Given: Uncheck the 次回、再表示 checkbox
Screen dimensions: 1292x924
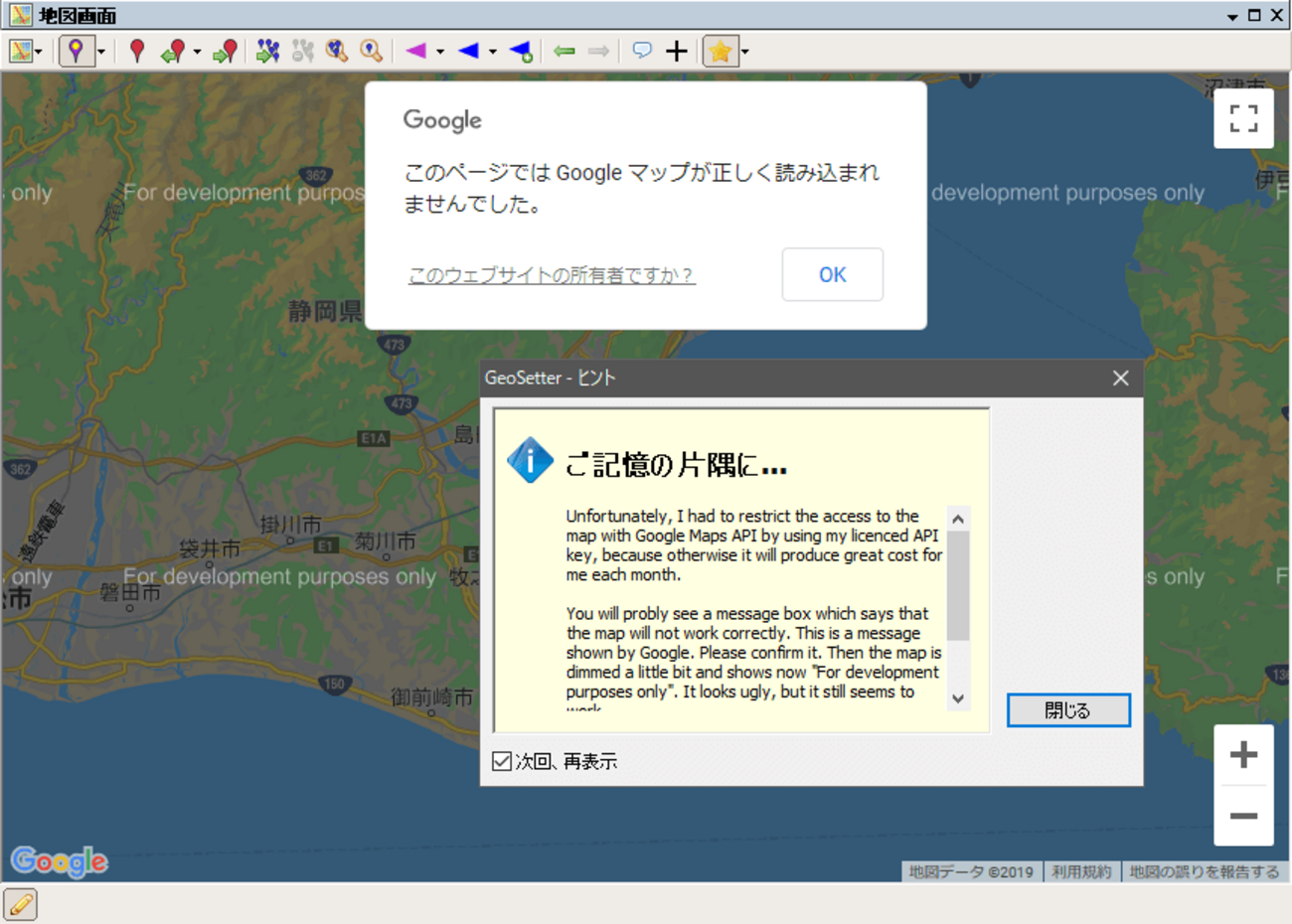Looking at the screenshot, I should pos(502,761).
